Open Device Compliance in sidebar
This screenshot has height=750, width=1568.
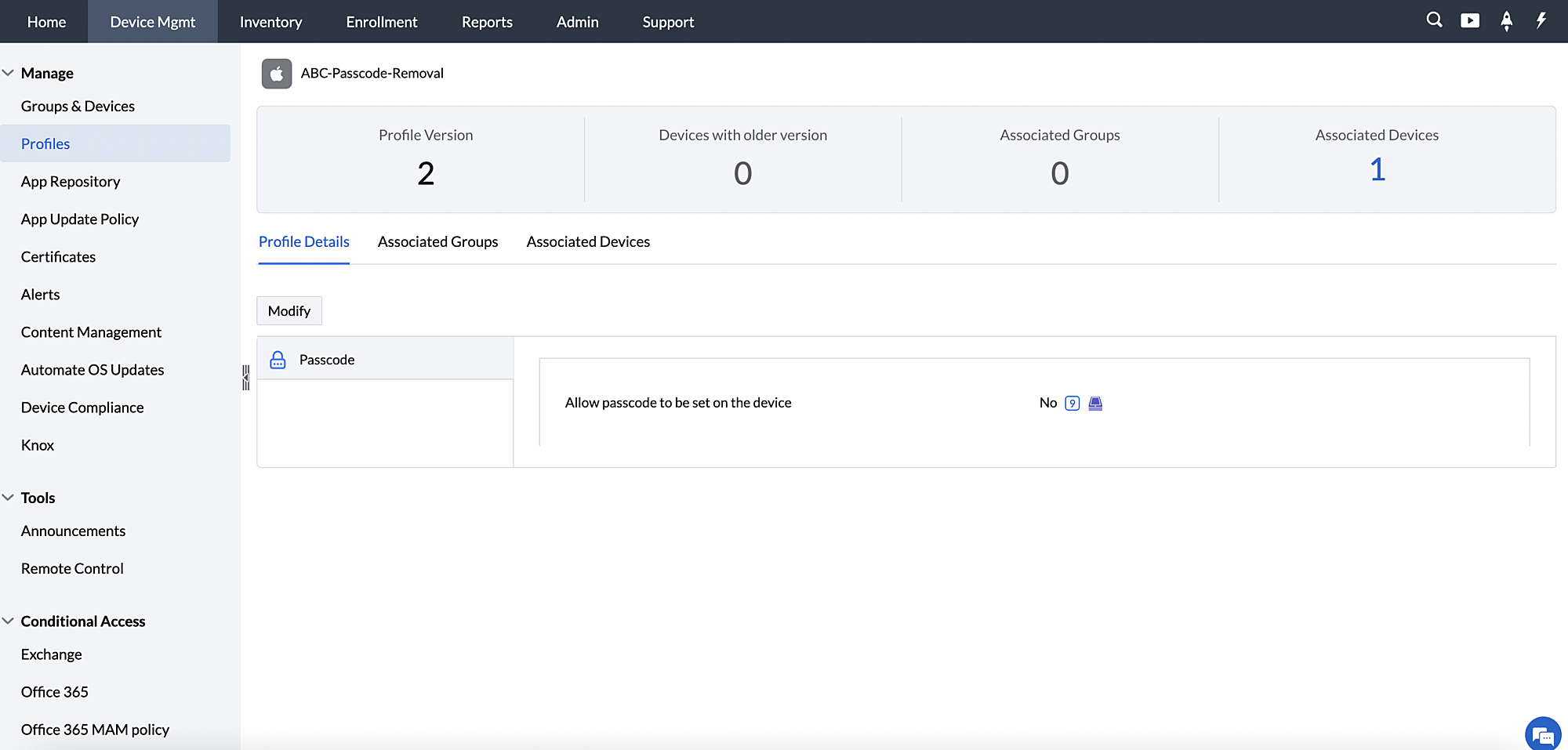82,408
